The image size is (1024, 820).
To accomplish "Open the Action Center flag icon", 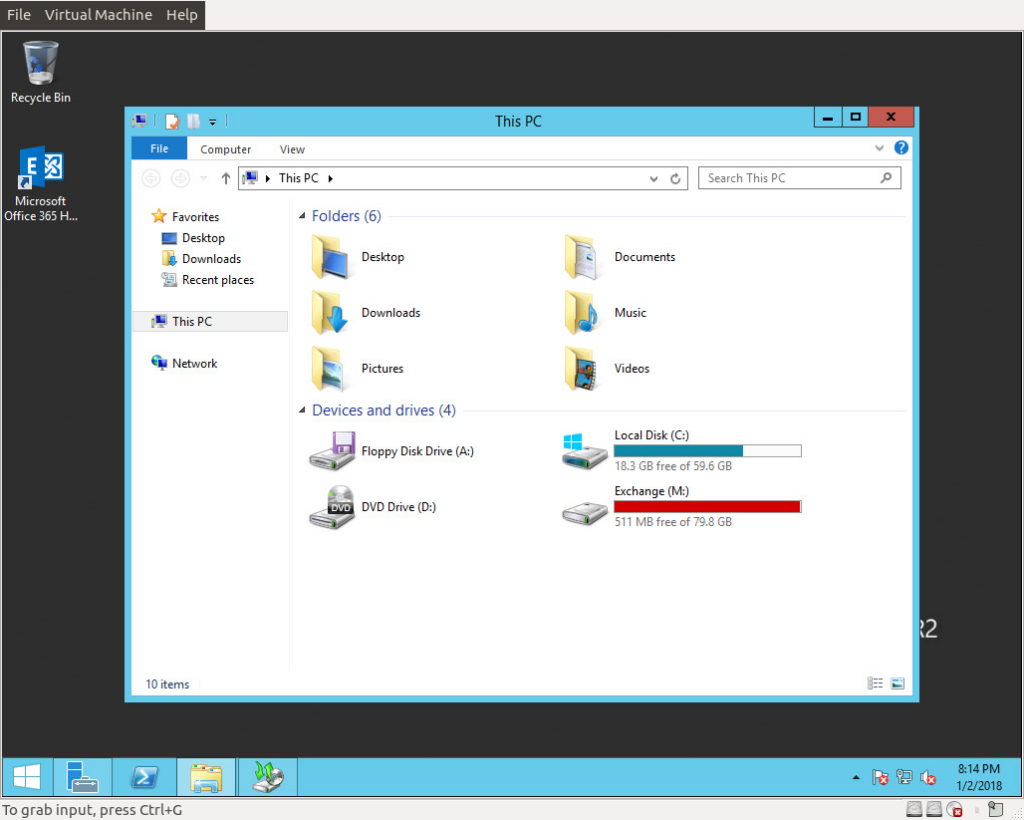I will 880,778.
